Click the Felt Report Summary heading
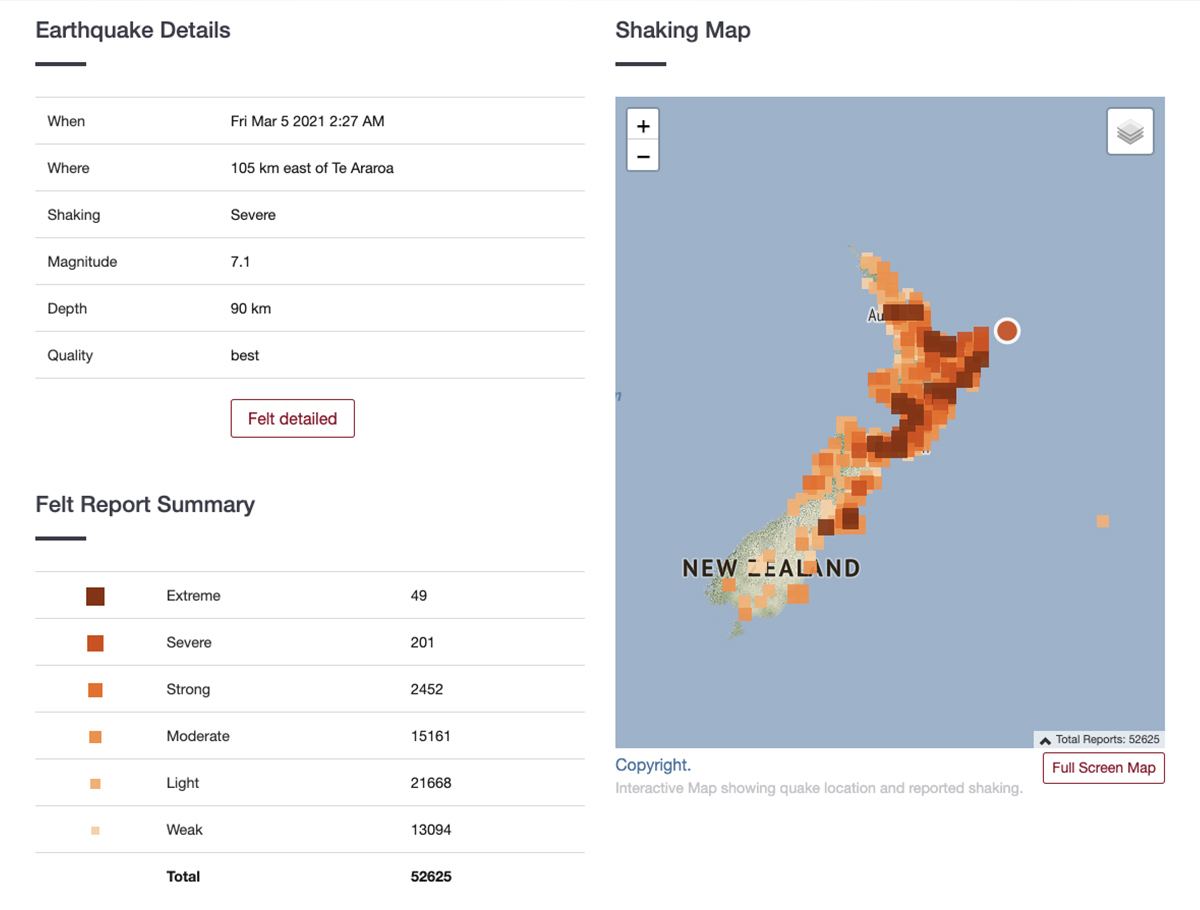 [x=145, y=504]
